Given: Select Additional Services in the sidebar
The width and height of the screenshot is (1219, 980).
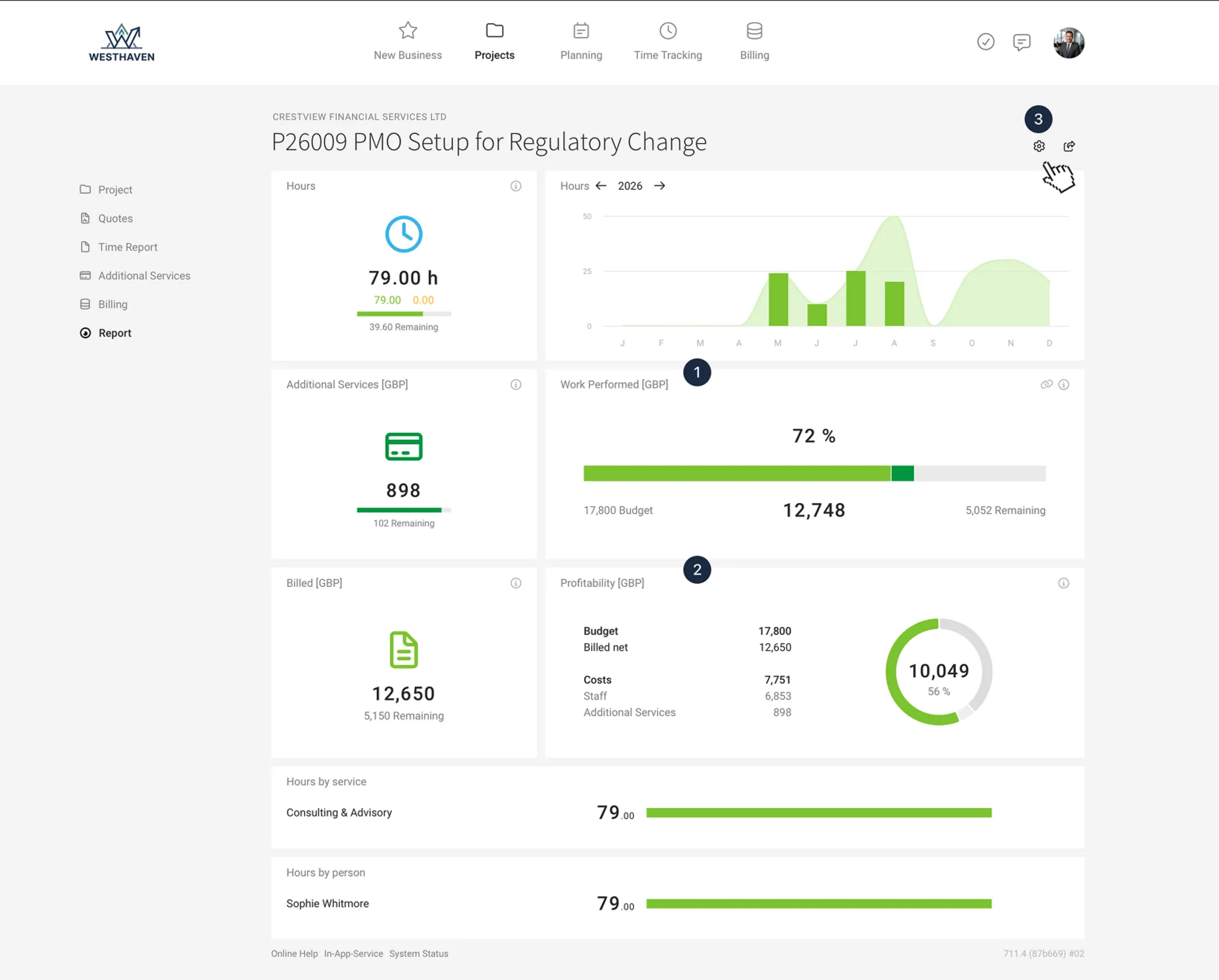Looking at the screenshot, I should (135, 275).
